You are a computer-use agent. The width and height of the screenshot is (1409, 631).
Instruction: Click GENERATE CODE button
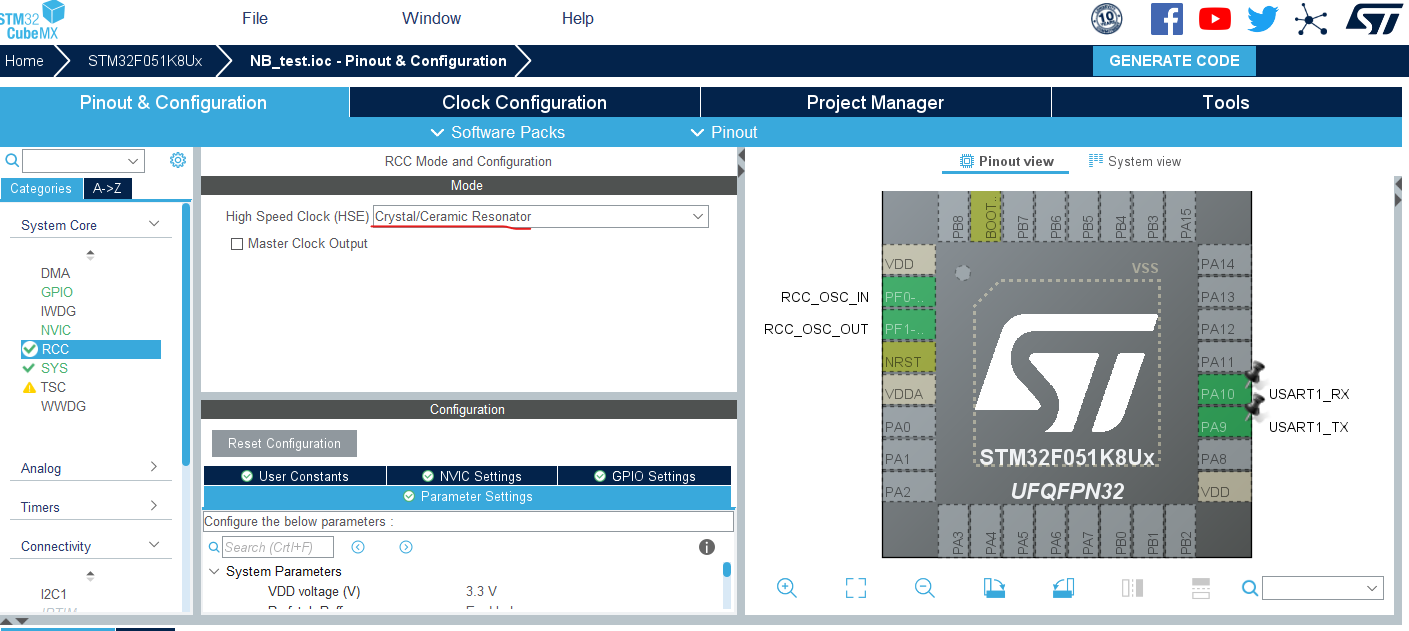pyautogui.click(x=1174, y=60)
